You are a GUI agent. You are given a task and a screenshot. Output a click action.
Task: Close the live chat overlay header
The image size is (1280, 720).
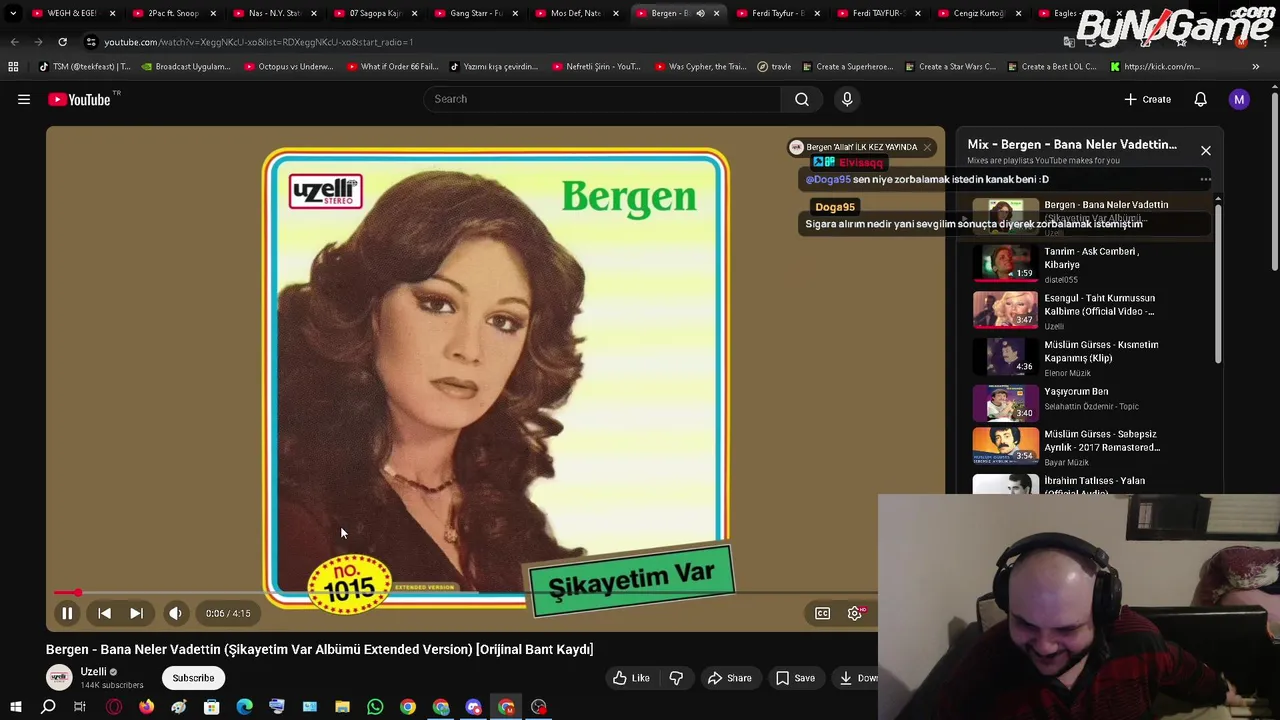tap(927, 147)
